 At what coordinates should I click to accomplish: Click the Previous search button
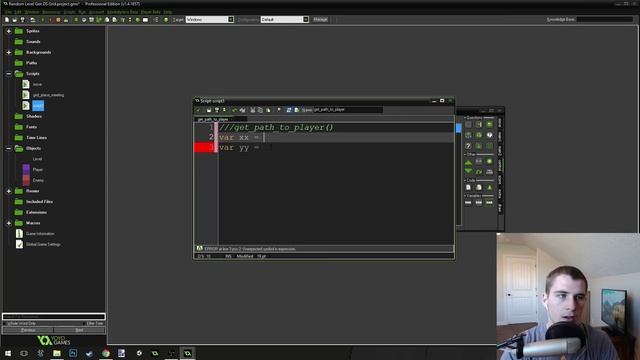point(28,330)
